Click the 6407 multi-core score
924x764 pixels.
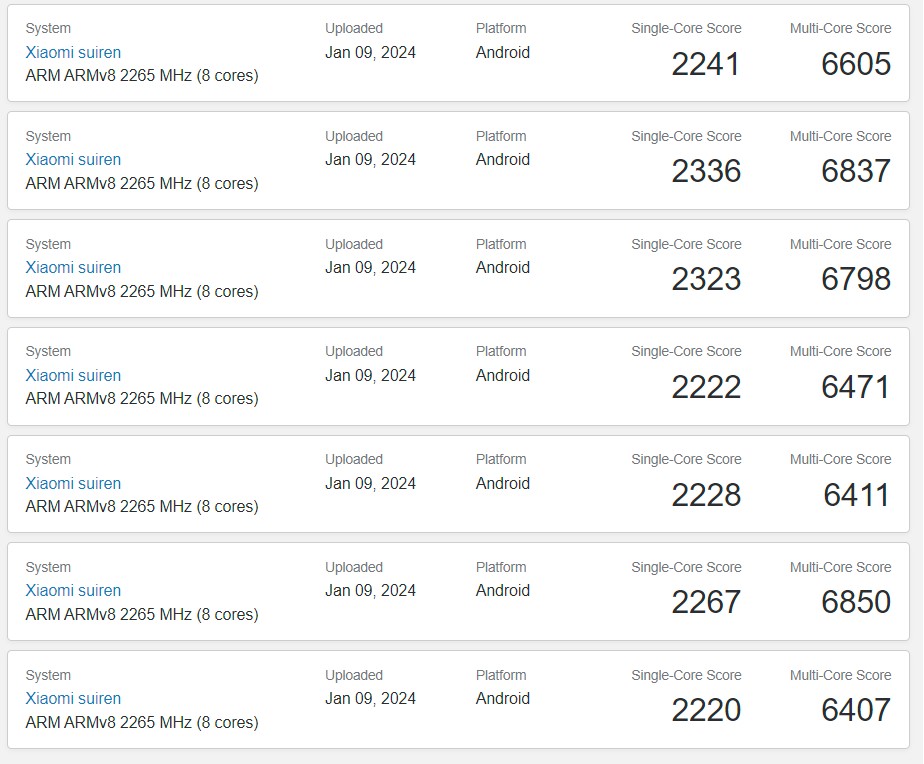855,710
